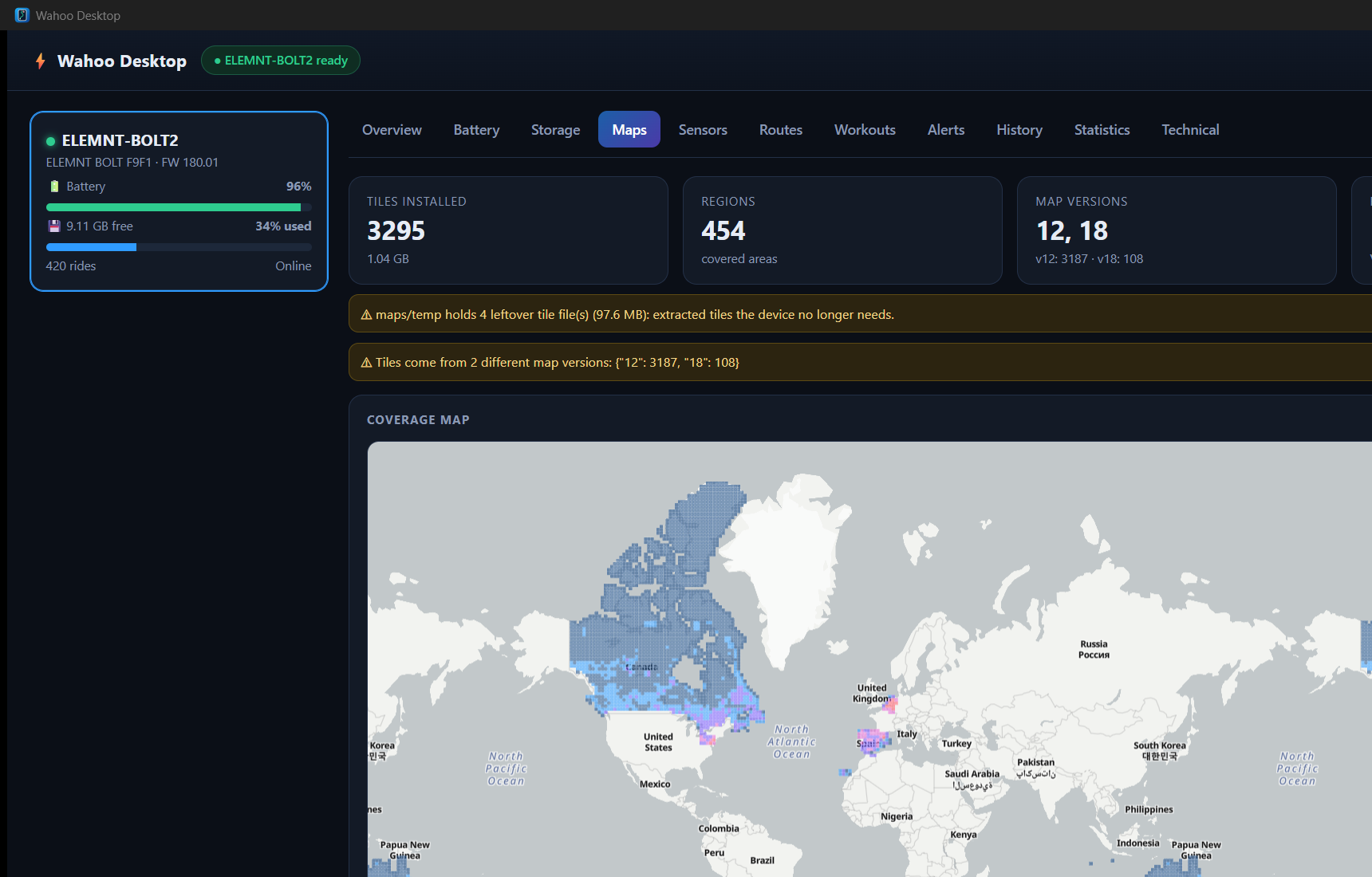
Task: Click '9.11 GB free' storage text
Action: pyautogui.click(x=100, y=226)
